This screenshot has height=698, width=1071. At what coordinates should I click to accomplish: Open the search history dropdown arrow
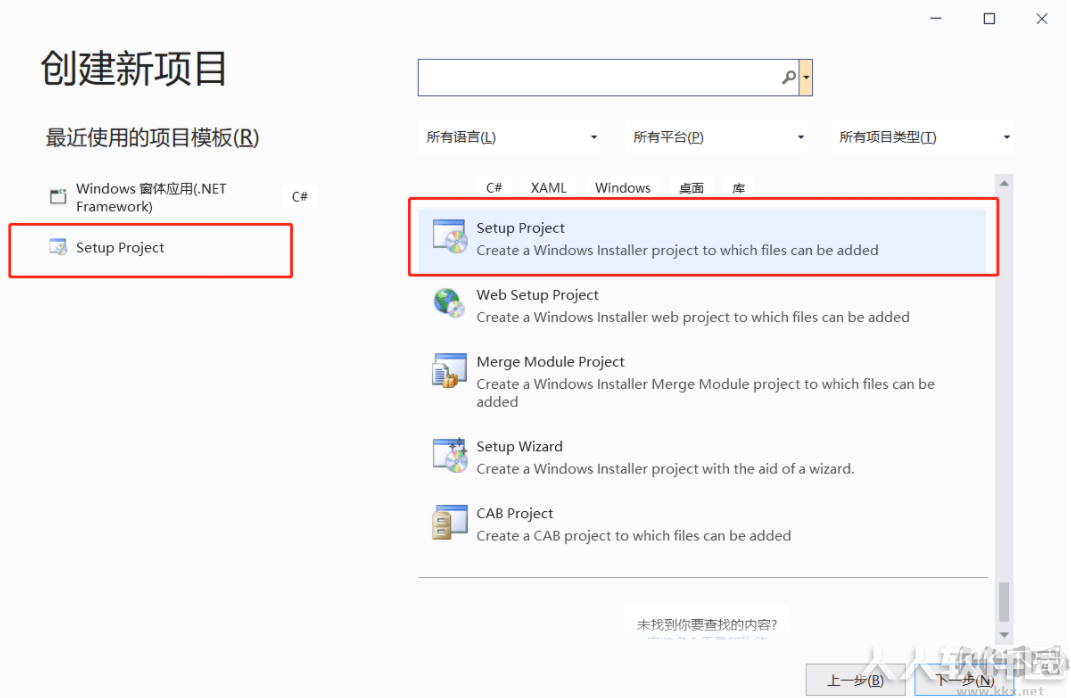pos(806,77)
